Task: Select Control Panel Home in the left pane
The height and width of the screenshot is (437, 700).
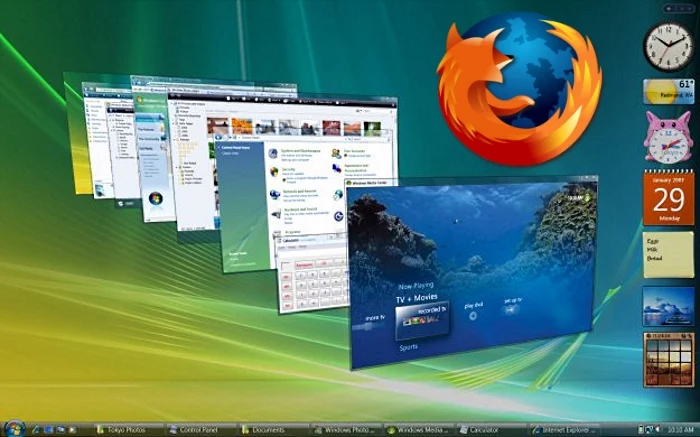Action: (x=235, y=147)
